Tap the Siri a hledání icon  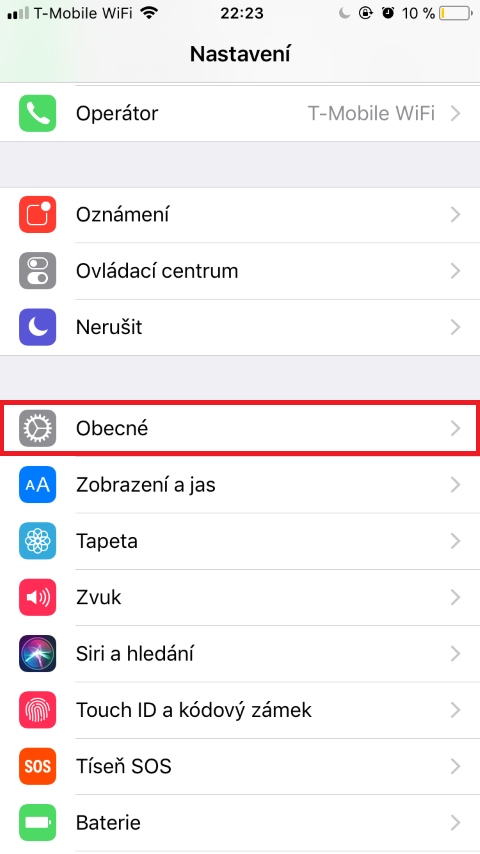38,653
